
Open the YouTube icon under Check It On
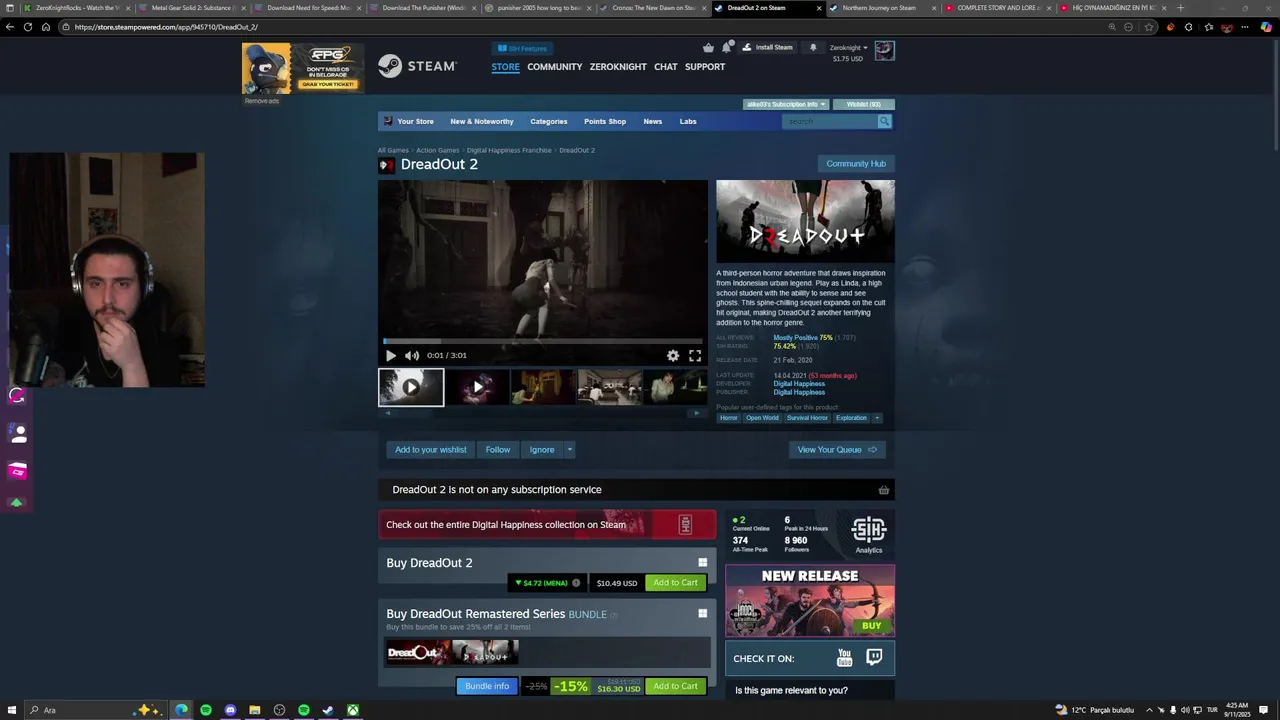(844, 658)
